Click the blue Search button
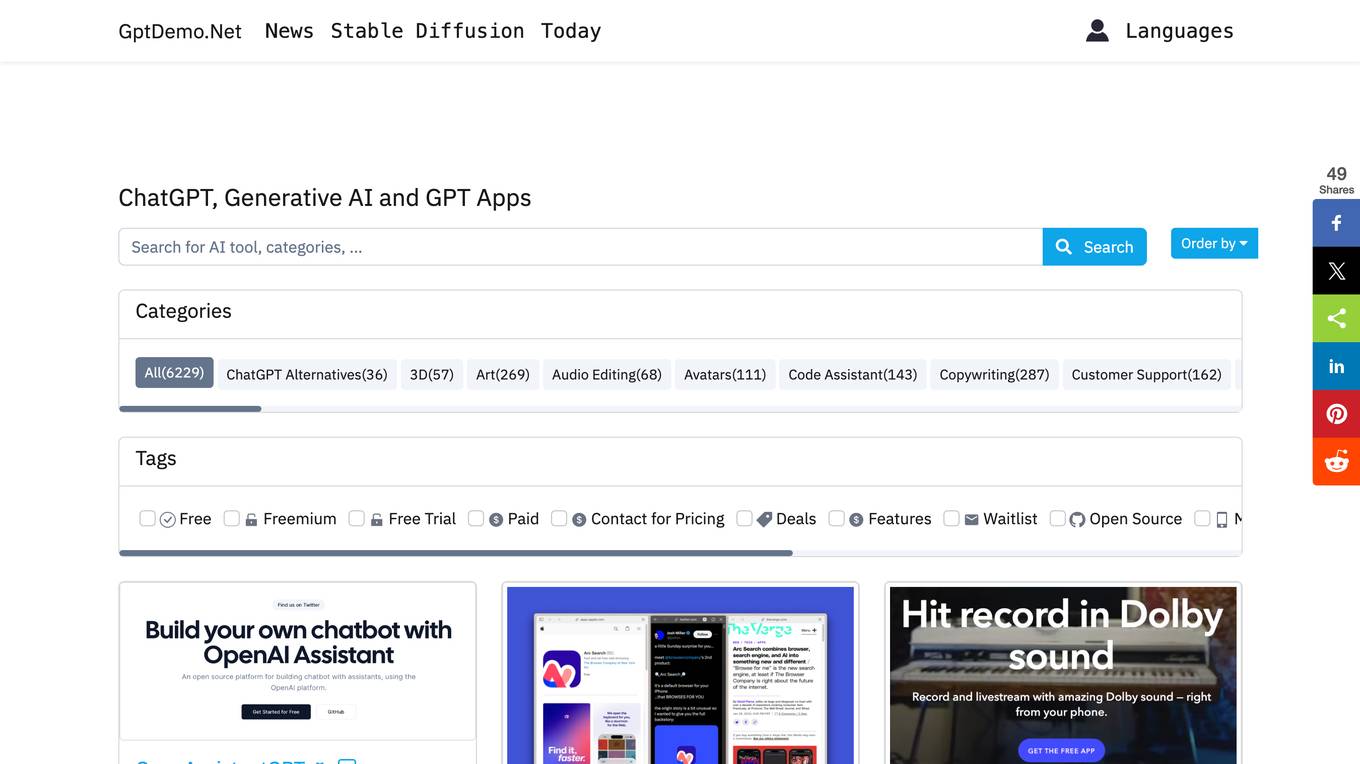This screenshot has height=764, width=1360. [x=1094, y=247]
